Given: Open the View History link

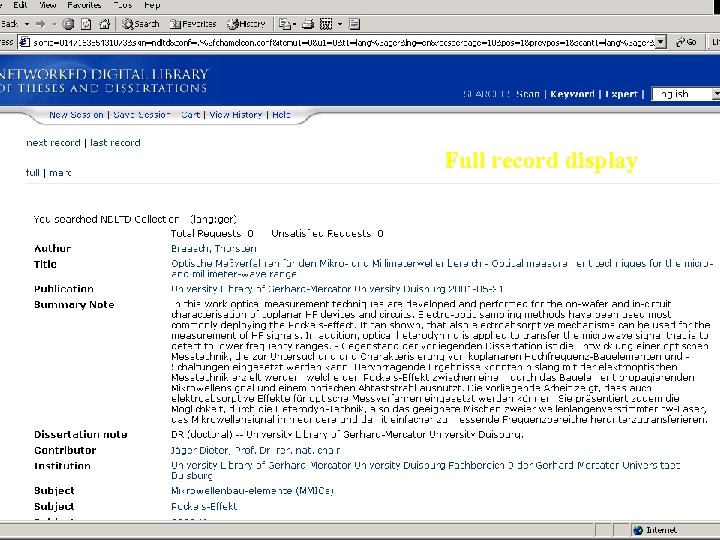Looking at the screenshot, I should point(236,115).
